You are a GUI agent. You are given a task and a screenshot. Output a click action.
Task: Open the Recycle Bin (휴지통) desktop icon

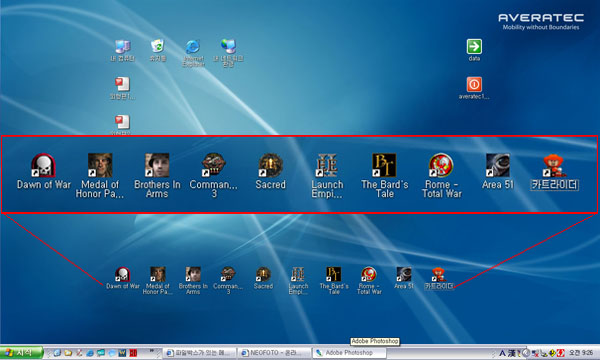(158, 50)
